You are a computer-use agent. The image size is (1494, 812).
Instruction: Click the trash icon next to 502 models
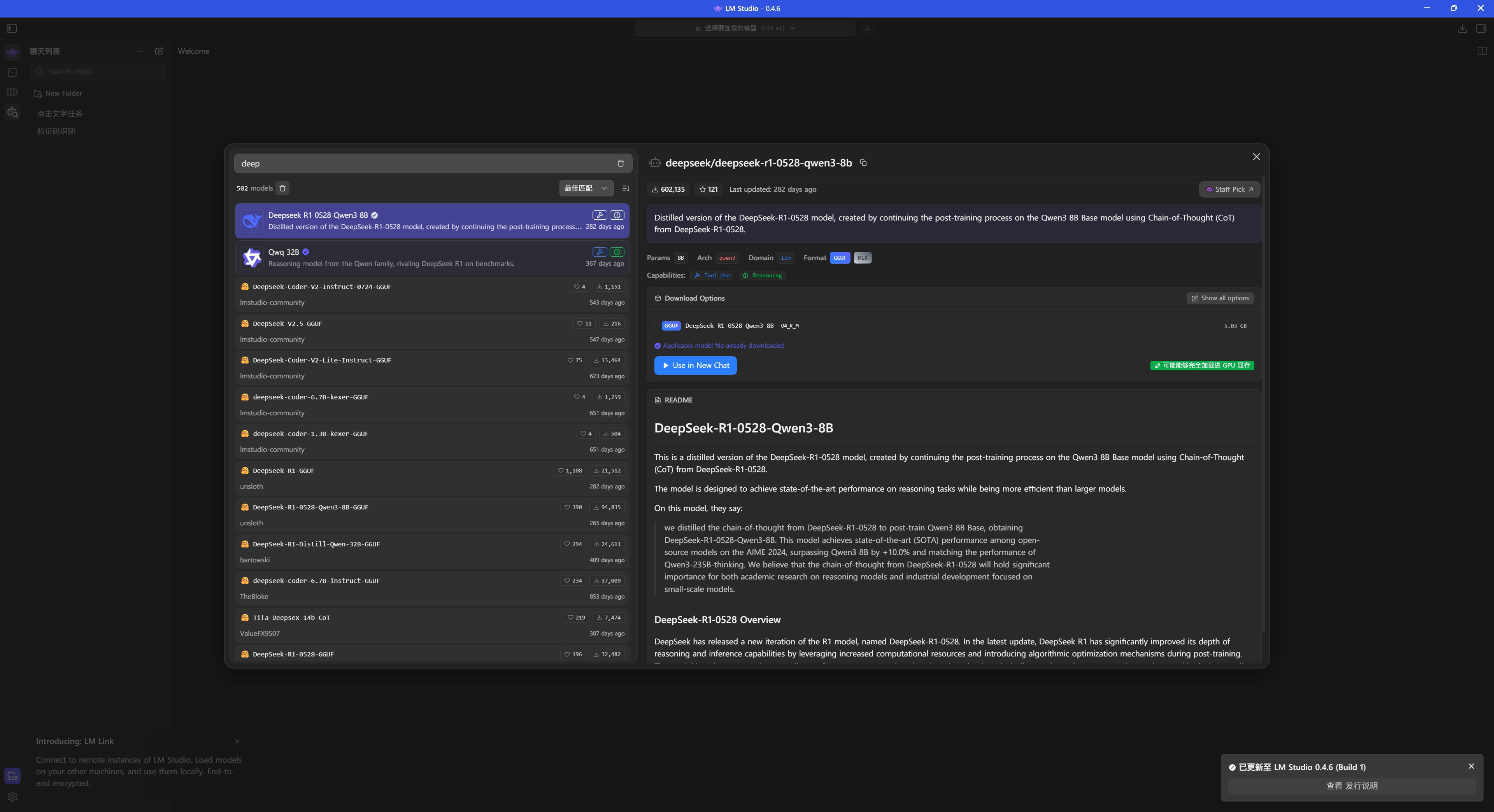point(282,188)
